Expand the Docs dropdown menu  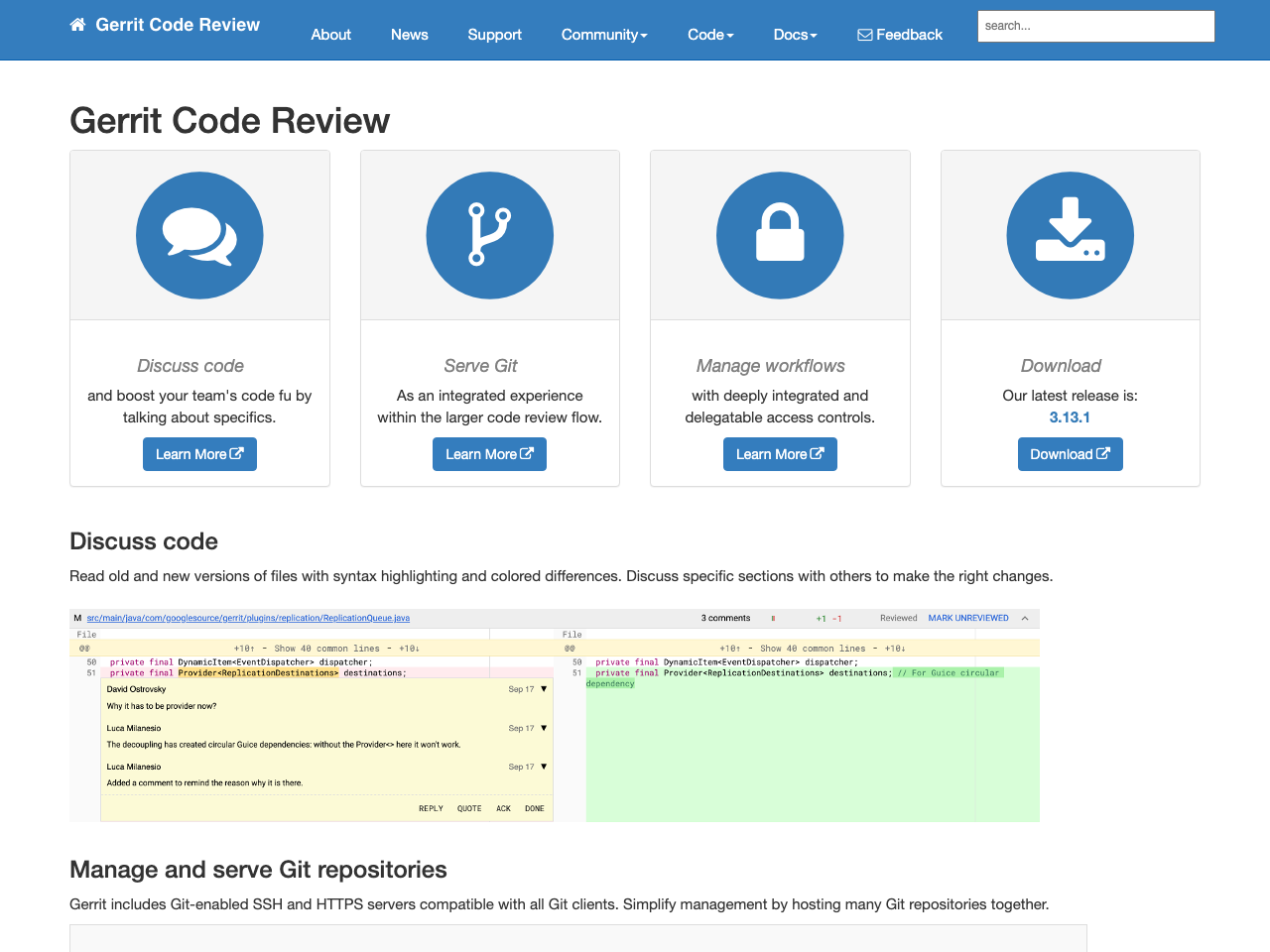pyautogui.click(x=795, y=35)
